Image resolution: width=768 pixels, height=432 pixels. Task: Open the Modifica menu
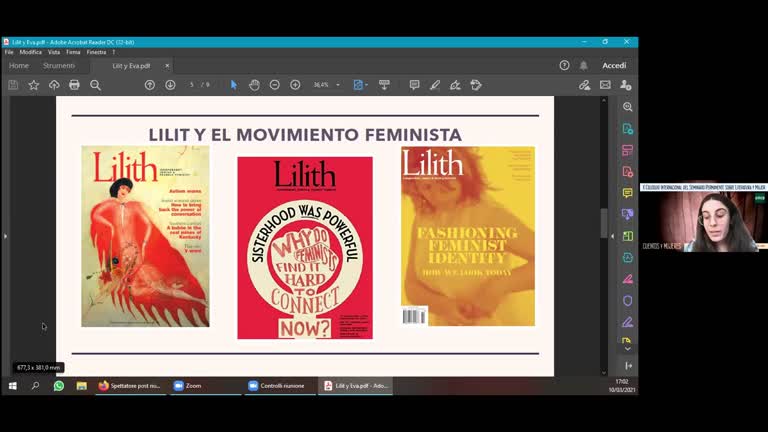(x=31, y=52)
